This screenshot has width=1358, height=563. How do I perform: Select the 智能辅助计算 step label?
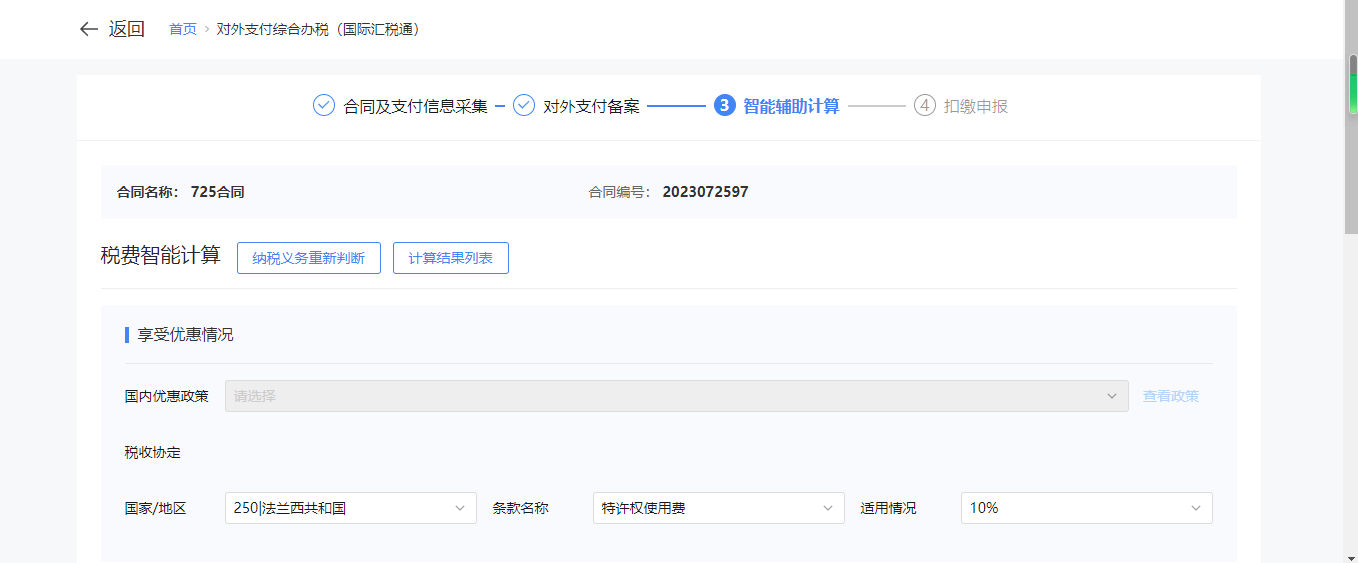791,106
